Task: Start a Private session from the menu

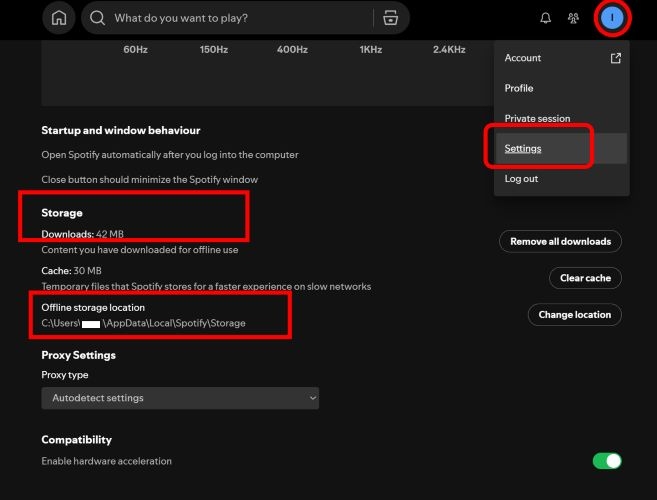Action: coord(537,118)
